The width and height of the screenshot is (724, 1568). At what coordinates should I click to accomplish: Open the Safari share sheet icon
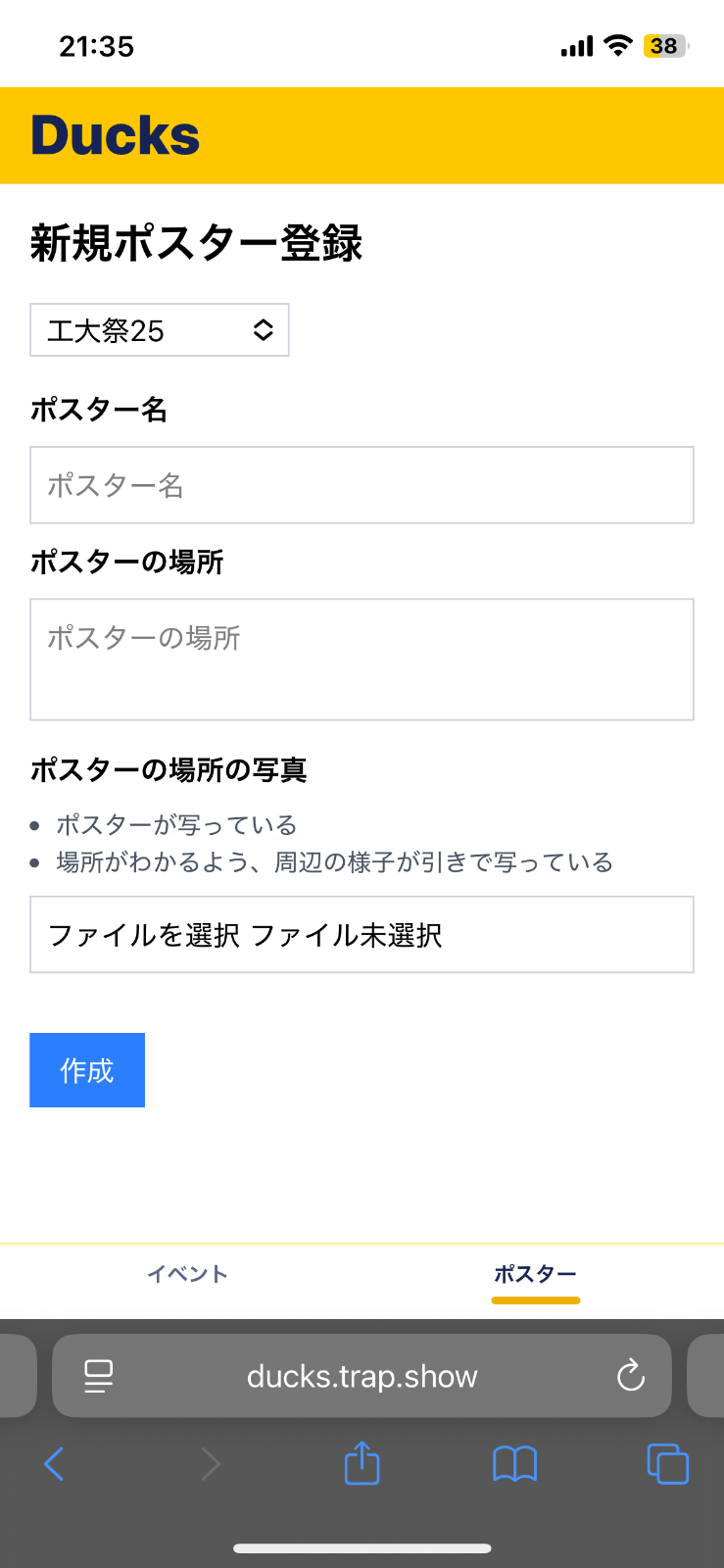click(x=362, y=1463)
